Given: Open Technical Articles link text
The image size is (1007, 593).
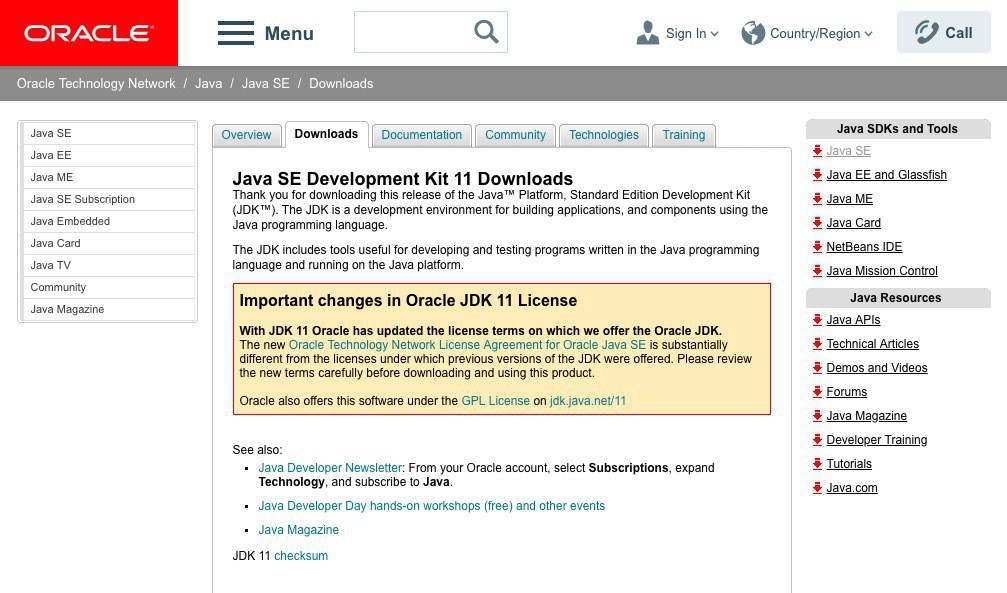Looking at the screenshot, I should pos(872,344).
